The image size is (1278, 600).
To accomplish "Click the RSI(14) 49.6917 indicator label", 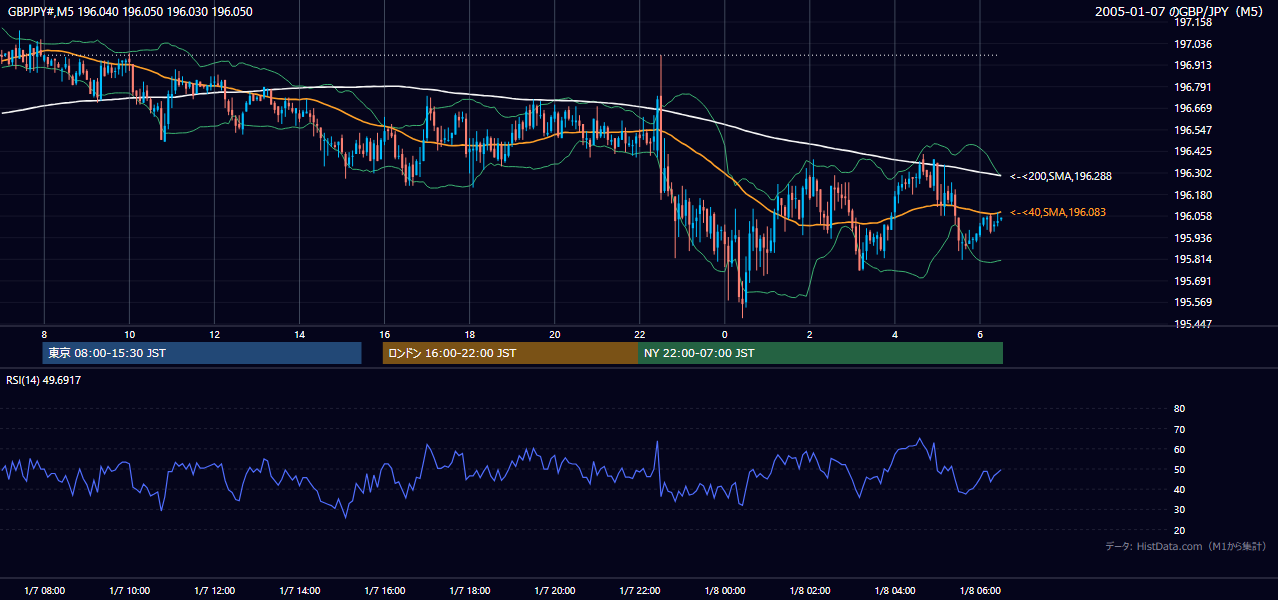I will (44, 380).
